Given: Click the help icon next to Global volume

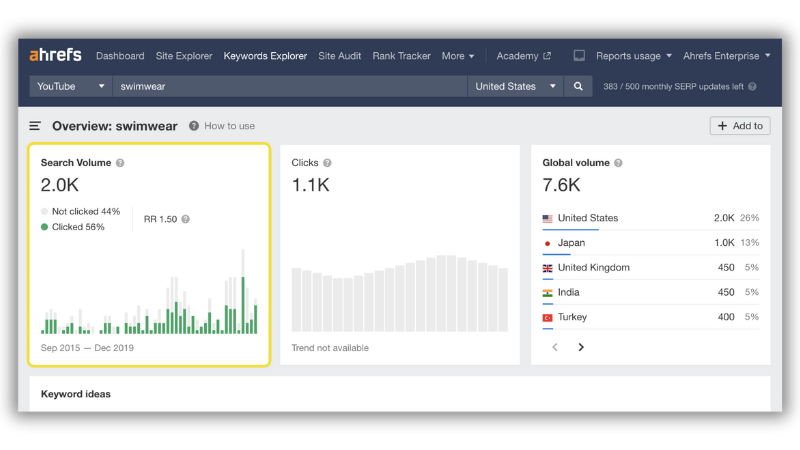Looking at the screenshot, I should click(x=618, y=163).
